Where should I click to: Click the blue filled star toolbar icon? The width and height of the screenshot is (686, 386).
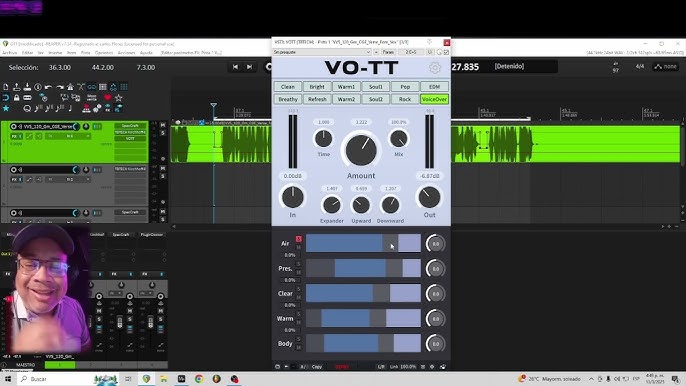click(6, 108)
